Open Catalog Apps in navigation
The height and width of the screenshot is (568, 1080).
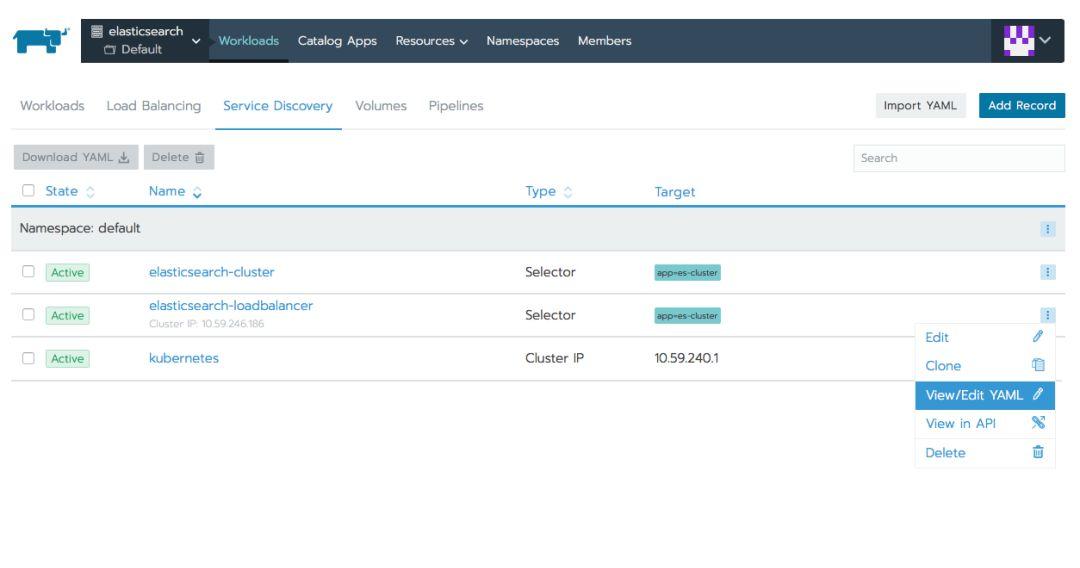click(x=337, y=41)
